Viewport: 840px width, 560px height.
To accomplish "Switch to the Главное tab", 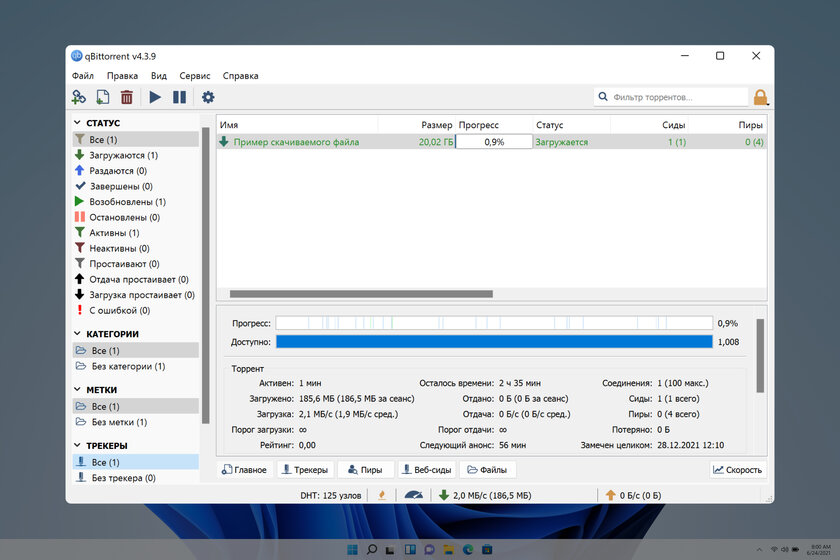I will coord(245,469).
